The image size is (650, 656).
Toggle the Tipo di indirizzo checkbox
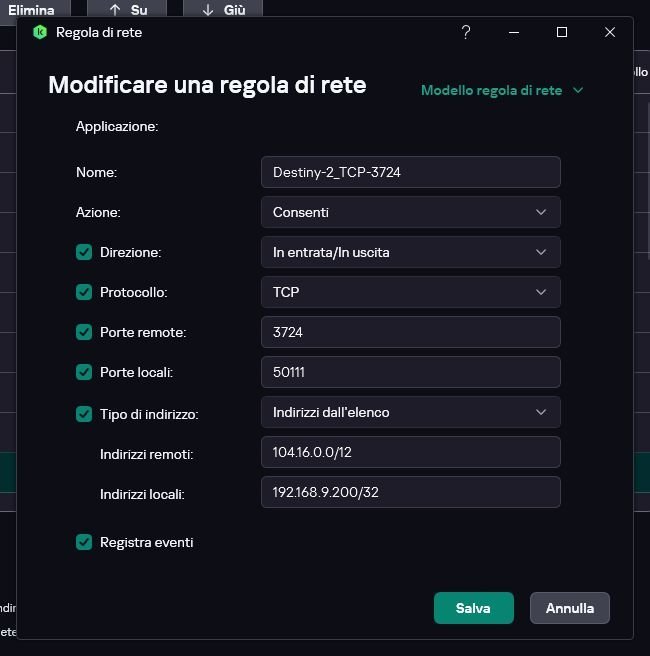[84, 413]
